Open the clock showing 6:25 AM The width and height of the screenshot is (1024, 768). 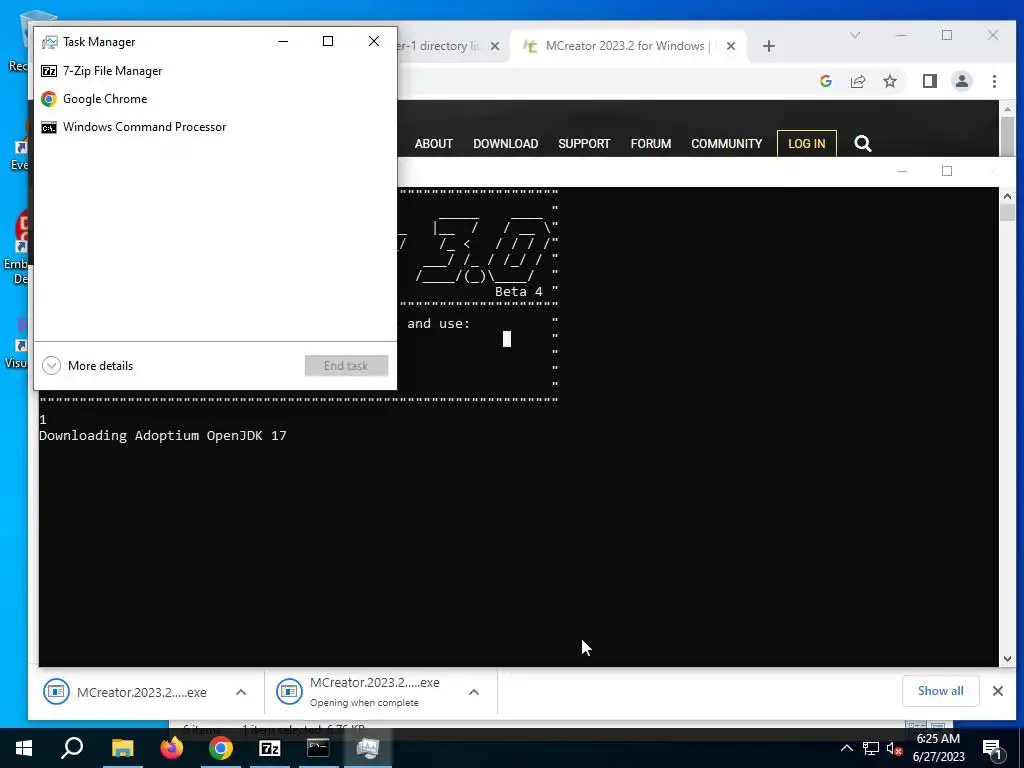938,748
